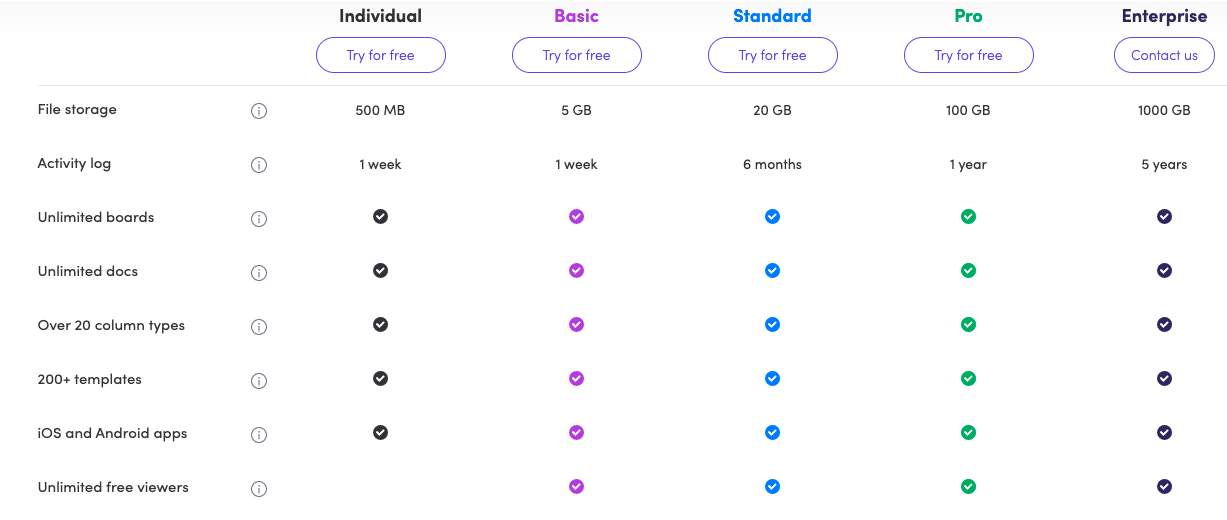Viewport: 1227px width, 520px height.
Task: Show info for Unlimited docs row
Action: tap(259, 273)
